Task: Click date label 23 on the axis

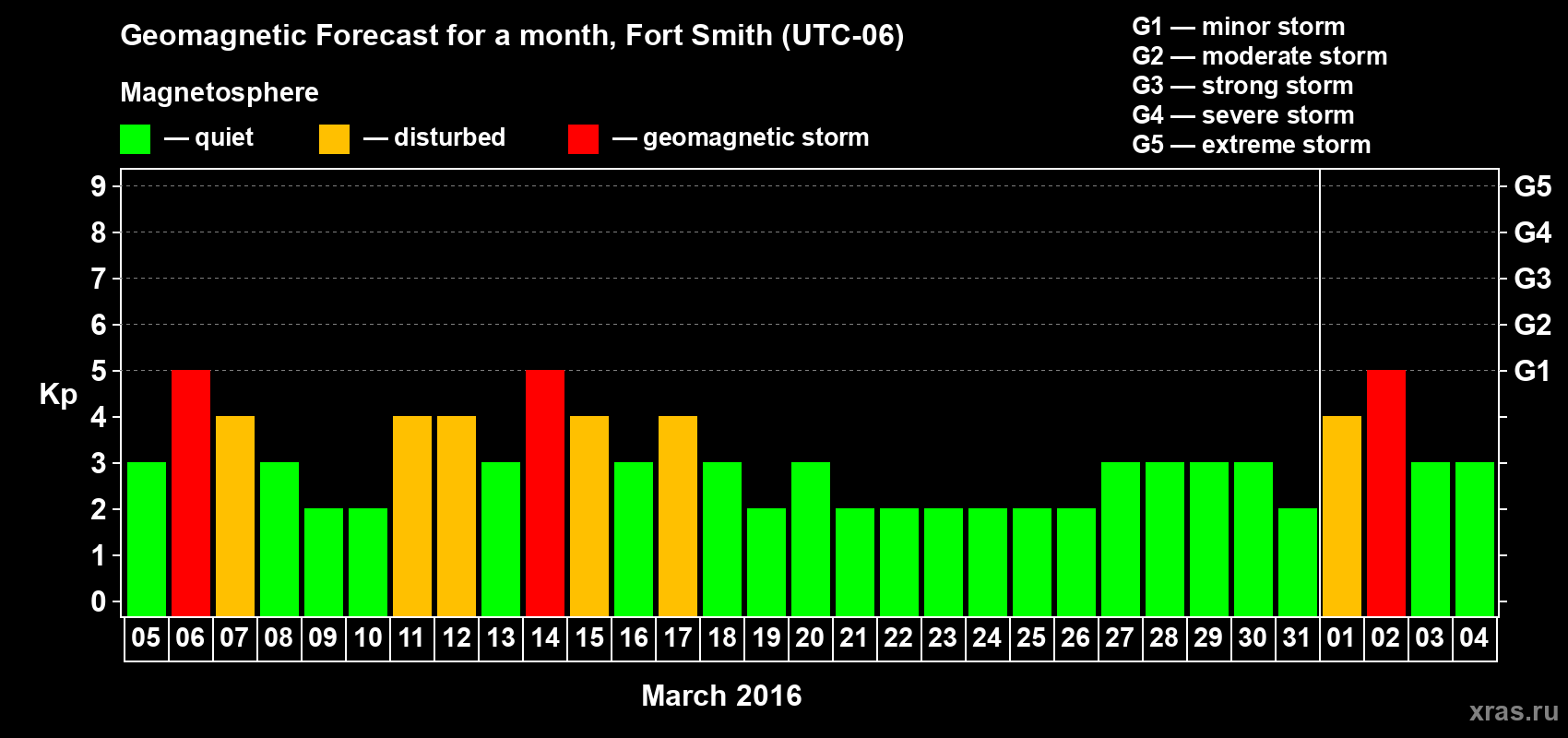Action: 943,637
